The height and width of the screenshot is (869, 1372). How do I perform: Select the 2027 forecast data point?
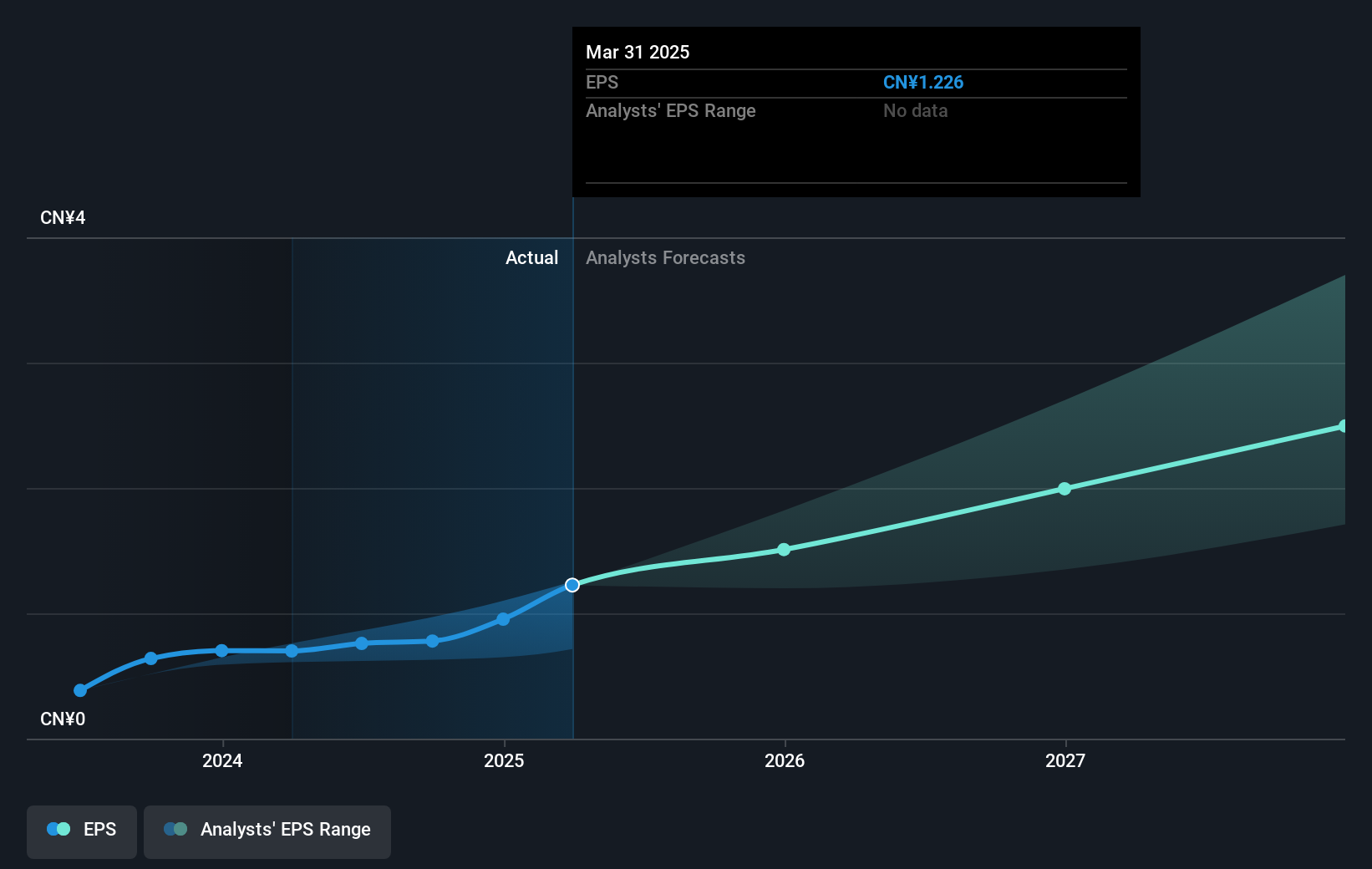pyautogui.click(x=1065, y=489)
